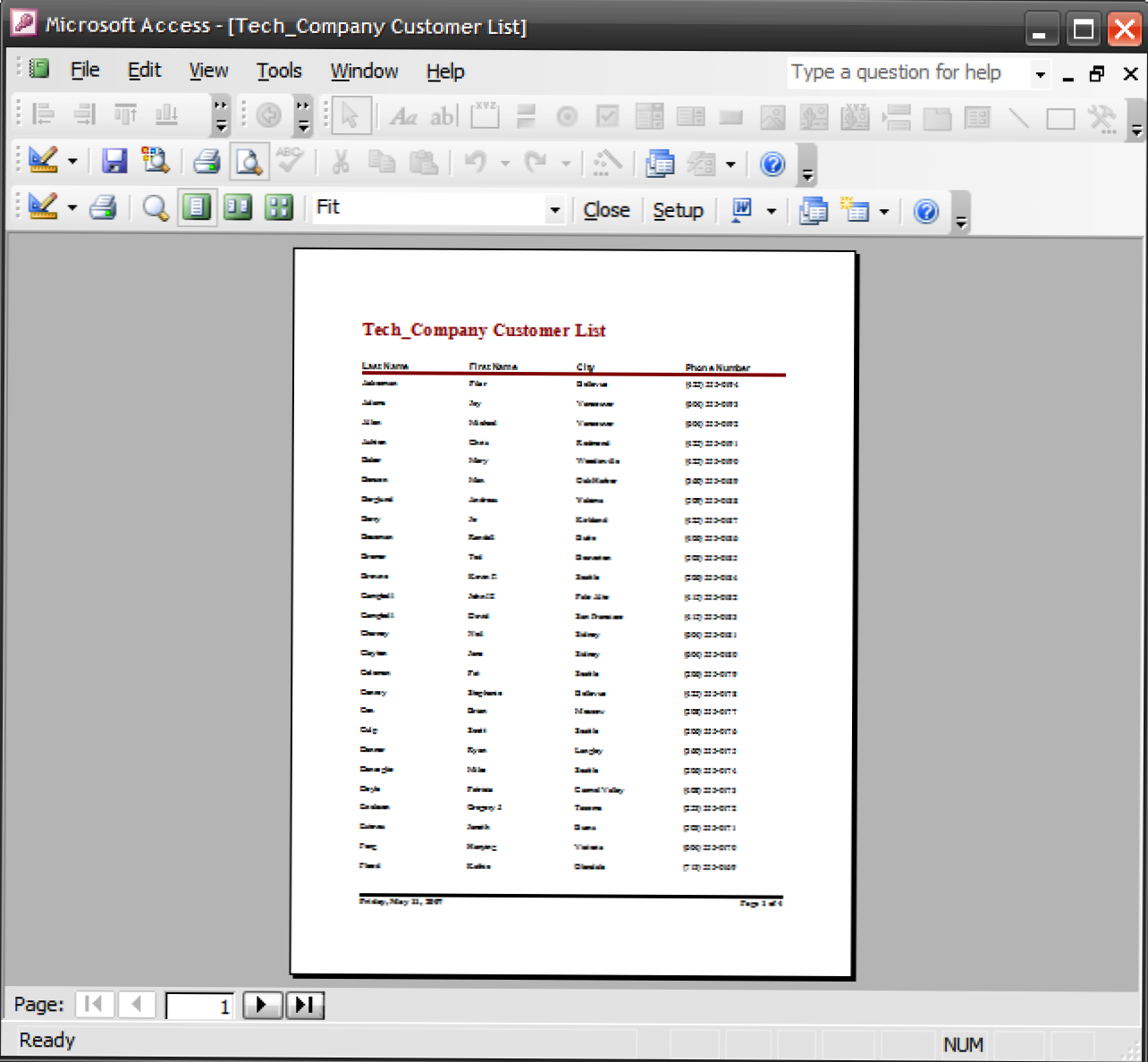The height and width of the screenshot is (1062, 1148).
Task: Click the Database Window icon right of OfficeLinks
Action: [813, 211]
